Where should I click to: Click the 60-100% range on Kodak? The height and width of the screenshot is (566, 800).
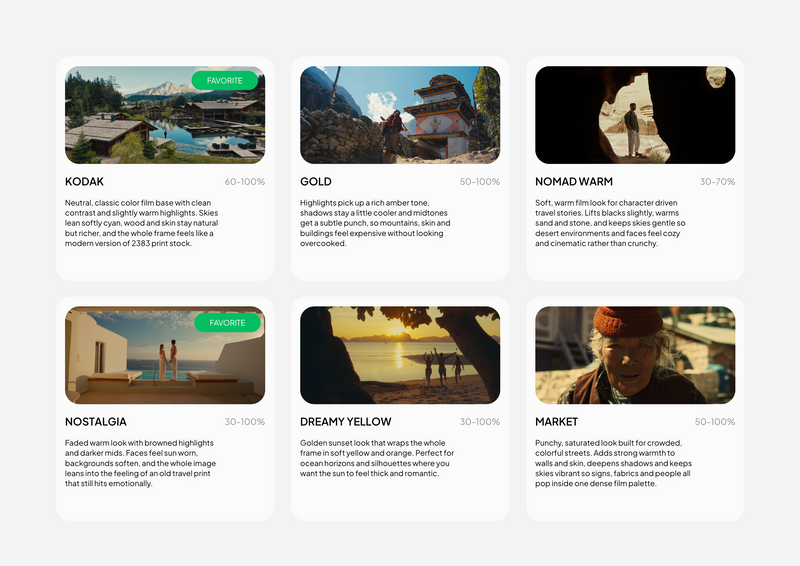click(x=244, y=182)
